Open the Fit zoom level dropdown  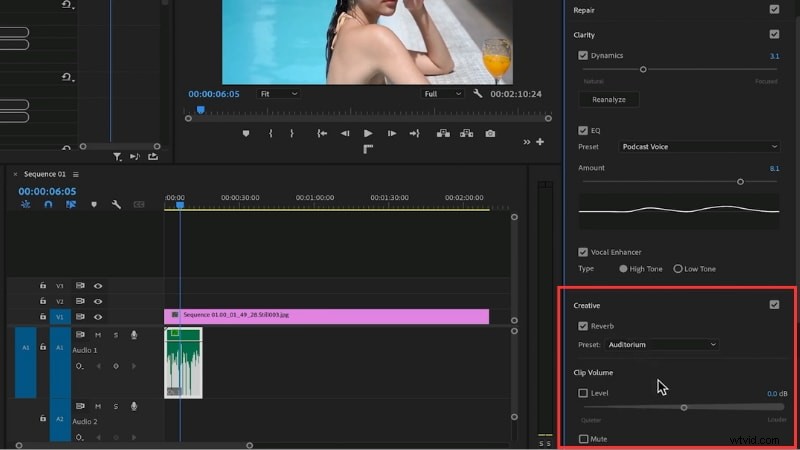pyautogui.click(x=278, y=94)
